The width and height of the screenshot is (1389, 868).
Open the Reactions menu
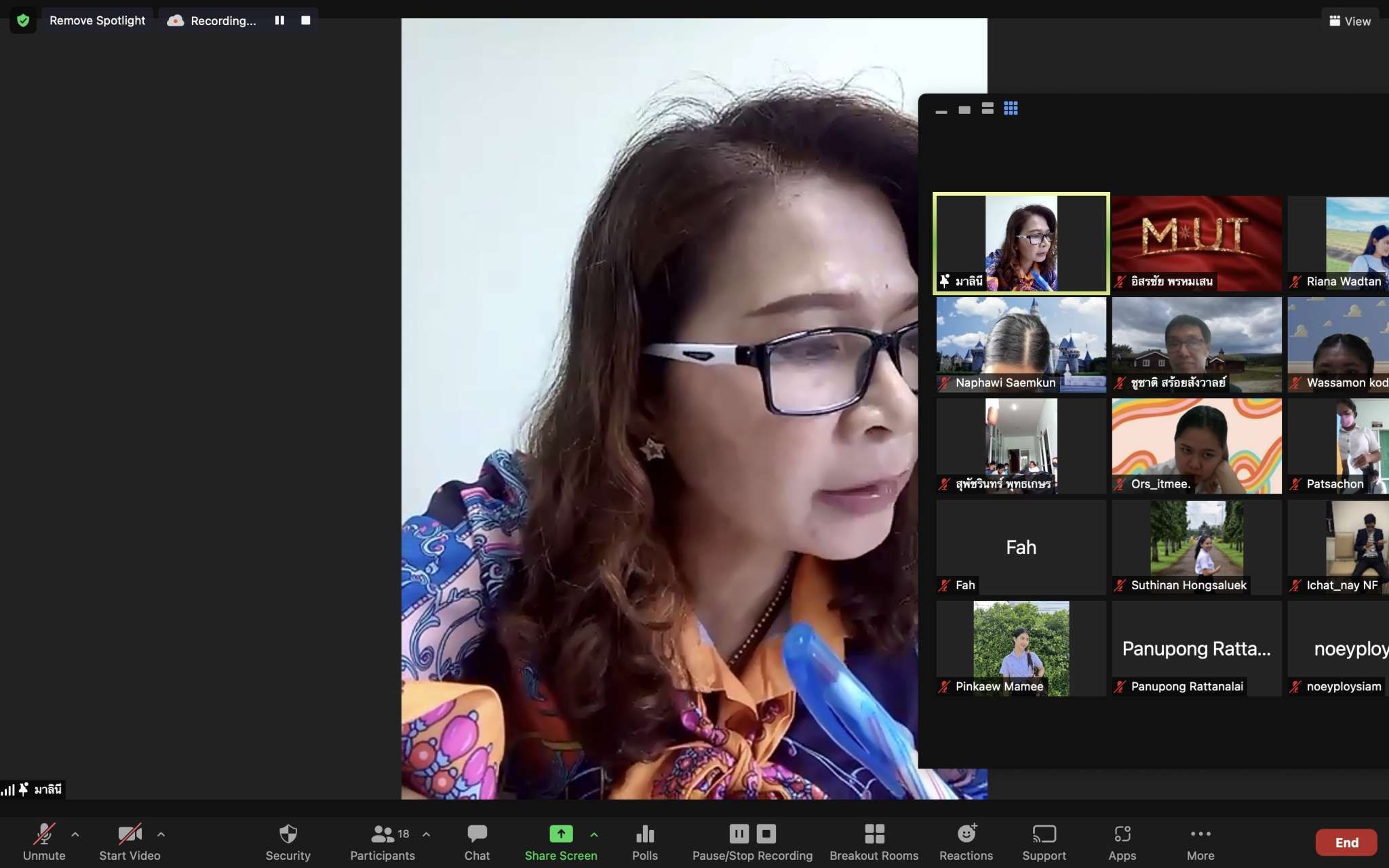coord(966,842)
